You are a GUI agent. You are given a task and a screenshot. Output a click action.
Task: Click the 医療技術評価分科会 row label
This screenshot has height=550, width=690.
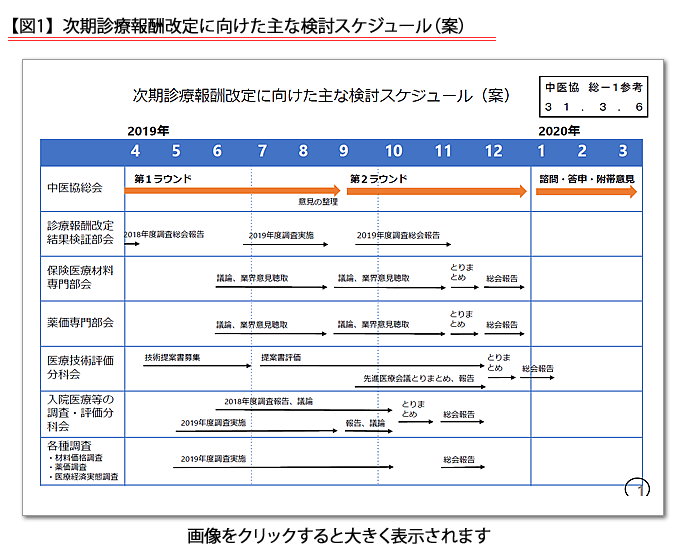point(81,367)
